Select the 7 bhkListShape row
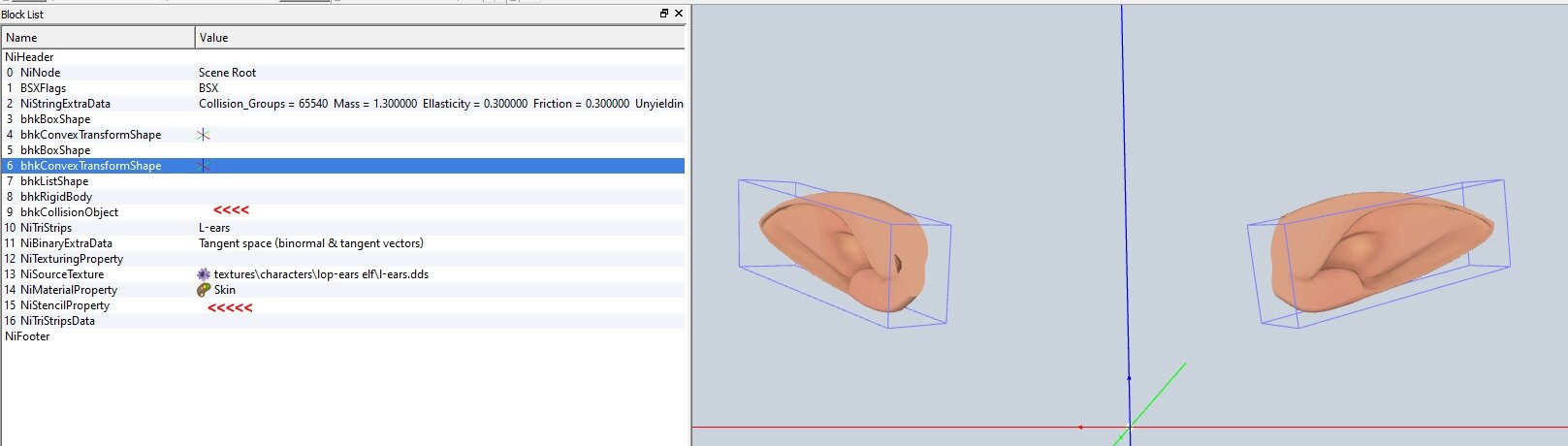1568x446 pixels. (x=343, y=181)
